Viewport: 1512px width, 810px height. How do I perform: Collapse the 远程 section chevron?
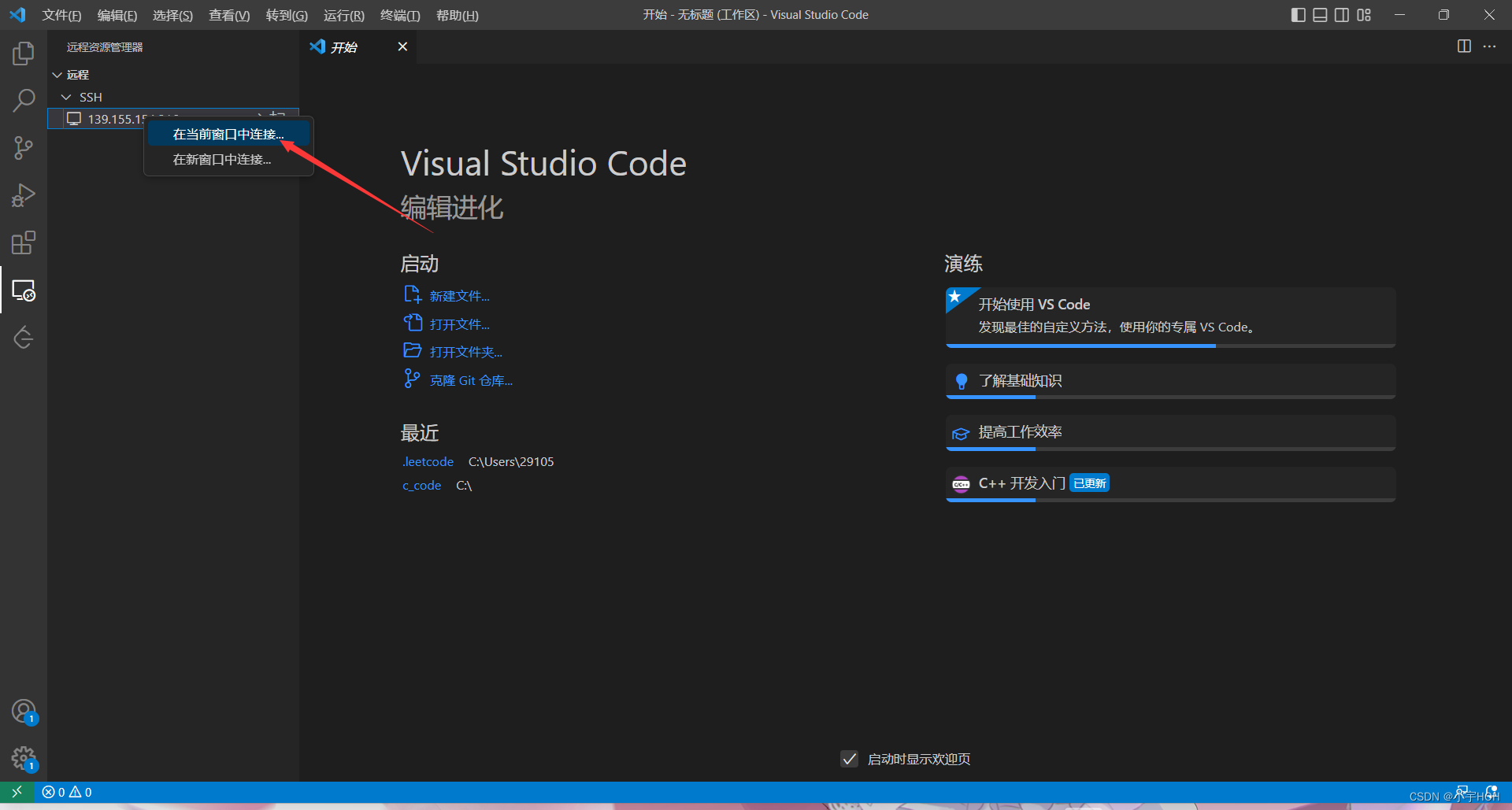pyautogui.click(x=57, y=75)
